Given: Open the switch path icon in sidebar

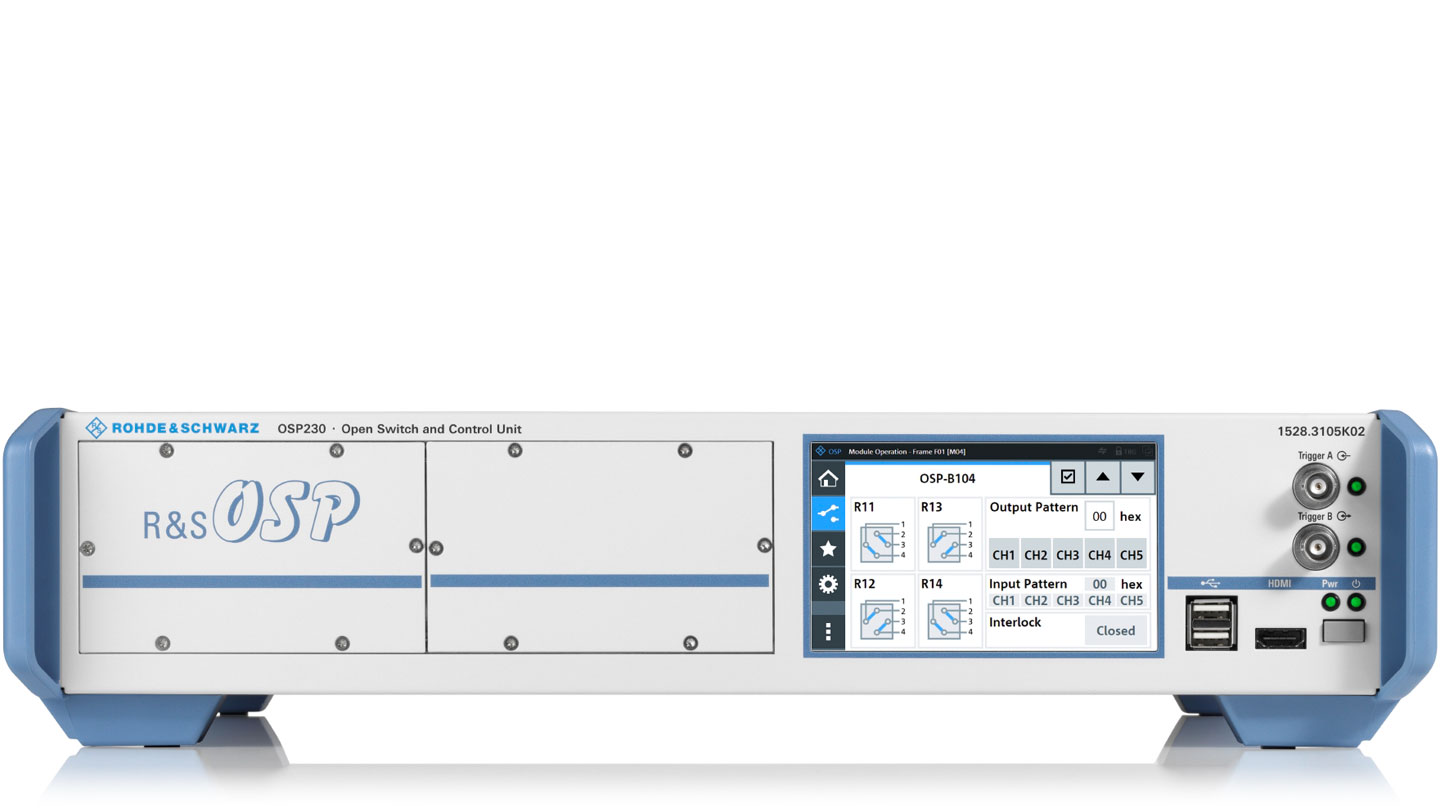Looking at the screenshot, I should pos(828,514).
